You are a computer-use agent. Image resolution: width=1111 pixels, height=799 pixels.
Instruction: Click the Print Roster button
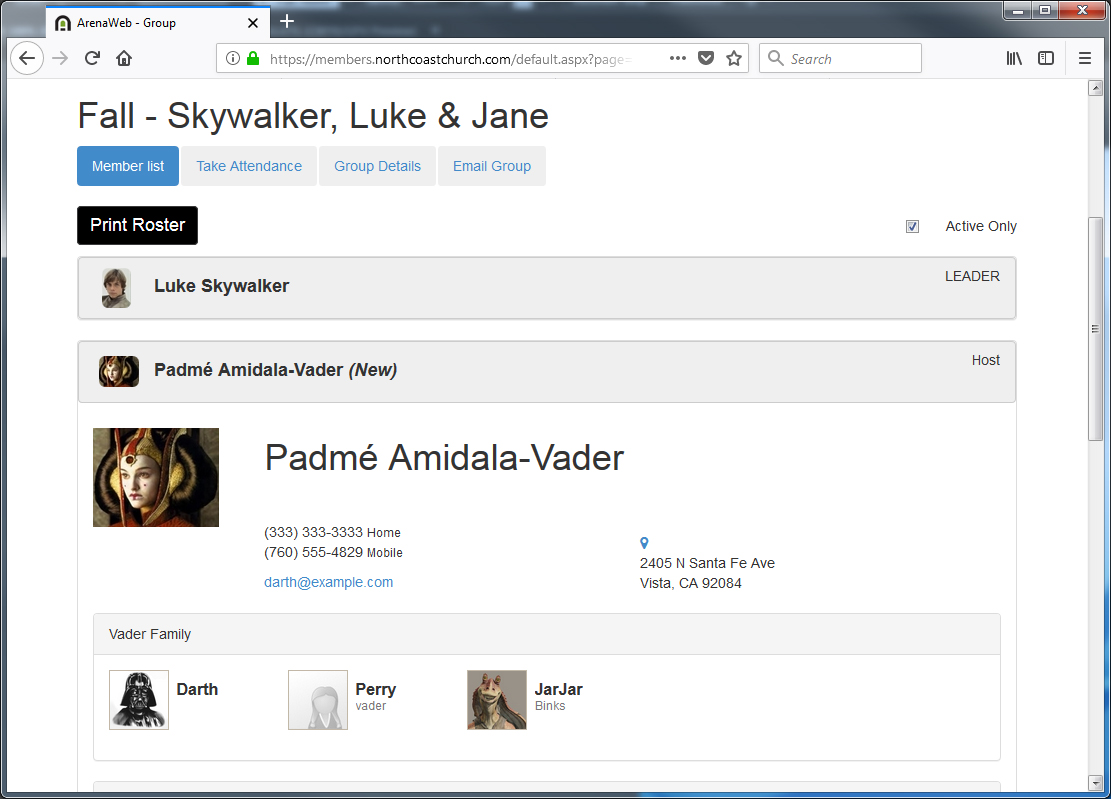coord(137,225)
